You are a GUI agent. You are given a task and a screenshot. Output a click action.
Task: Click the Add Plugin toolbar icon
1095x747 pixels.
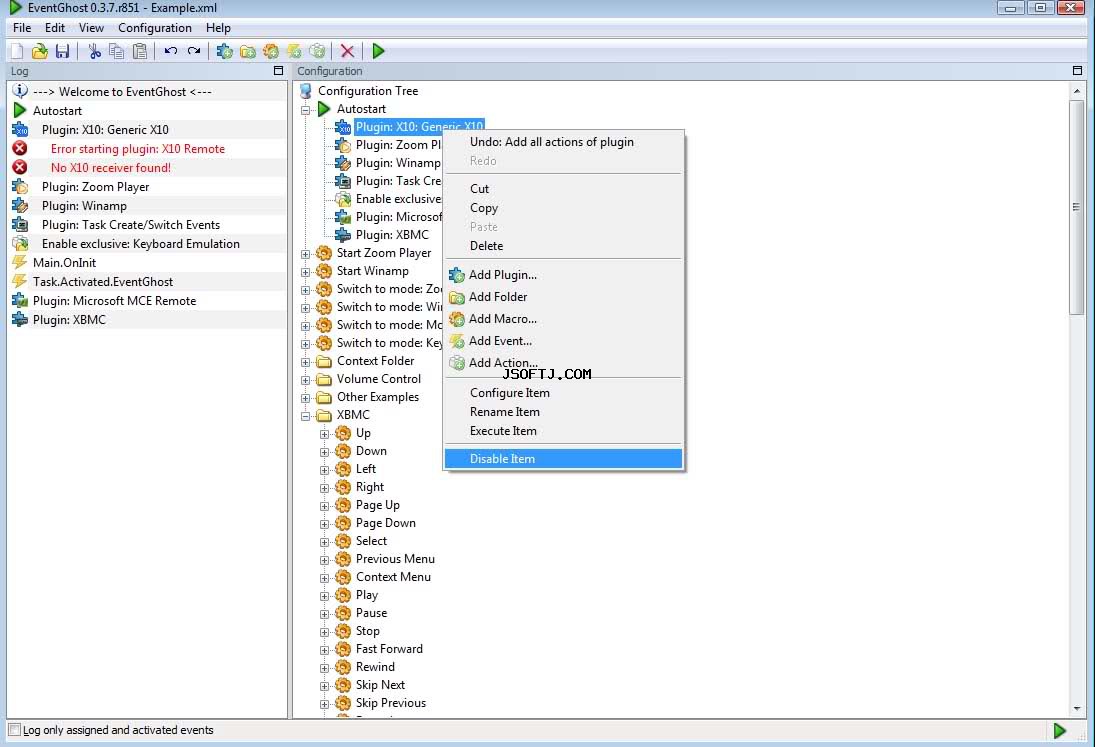[x=224, y=51]
